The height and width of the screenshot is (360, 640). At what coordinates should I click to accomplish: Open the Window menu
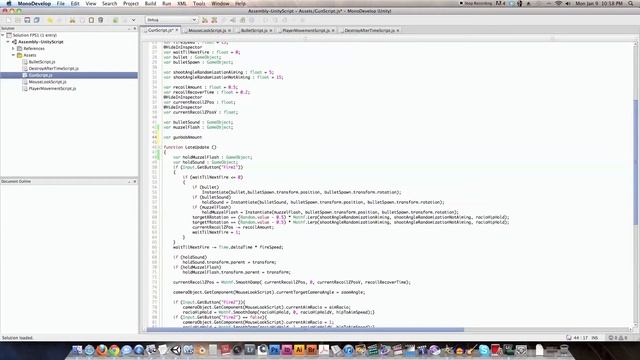click(220, 3)
